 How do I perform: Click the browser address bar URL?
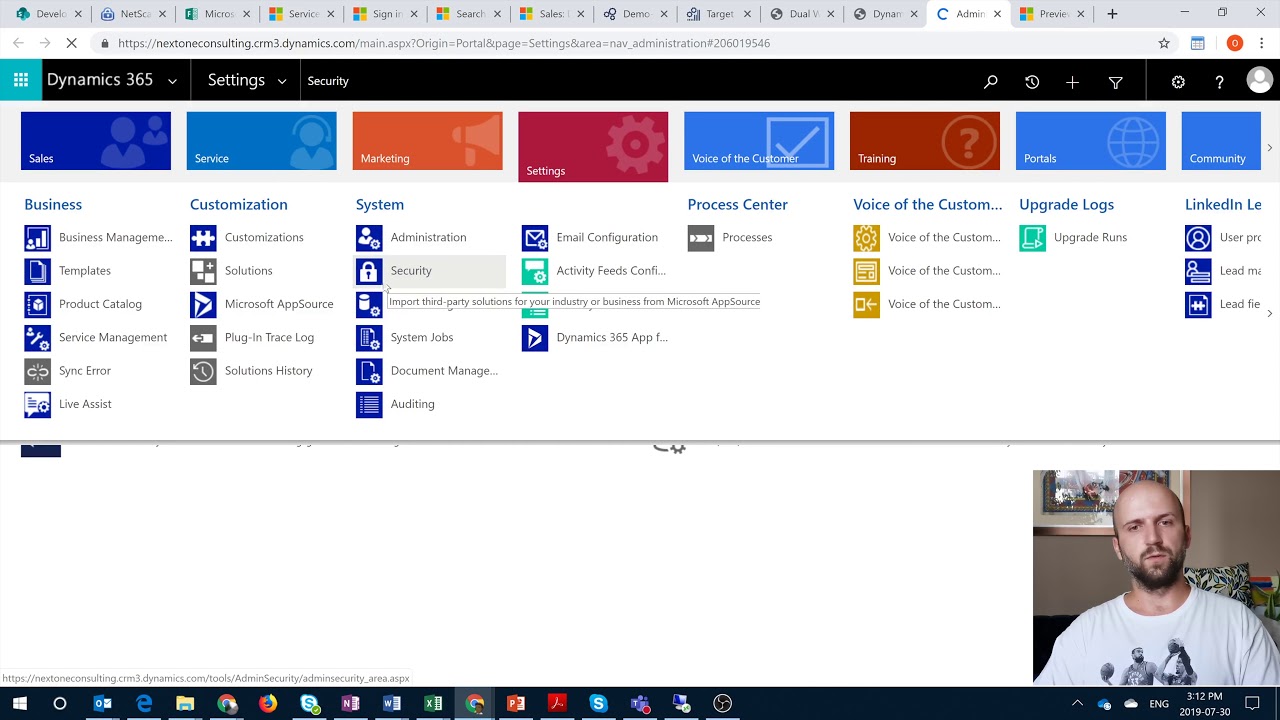[444, 44]
